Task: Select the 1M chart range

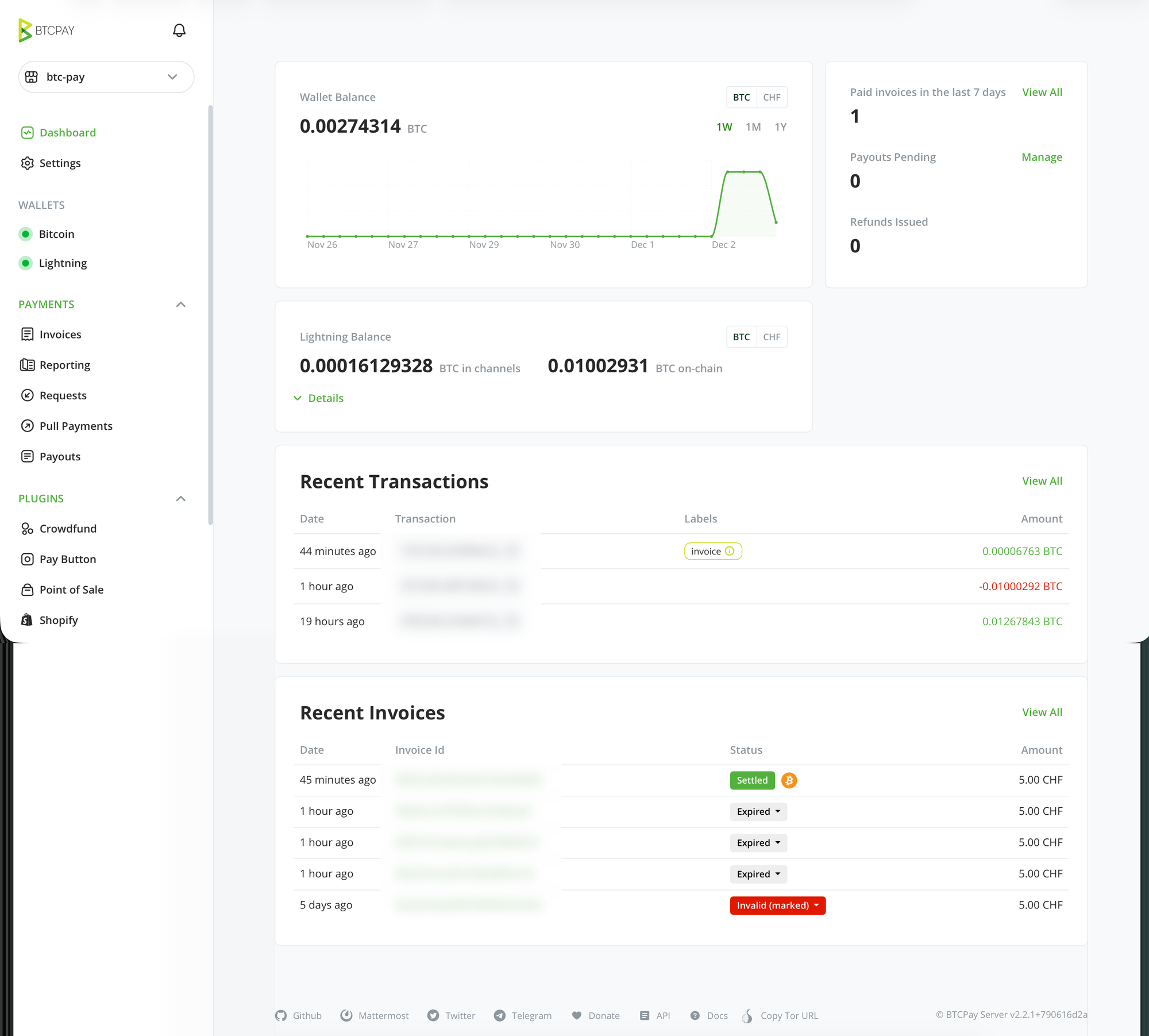Action: pyautogui.click(x=753, y=127)
